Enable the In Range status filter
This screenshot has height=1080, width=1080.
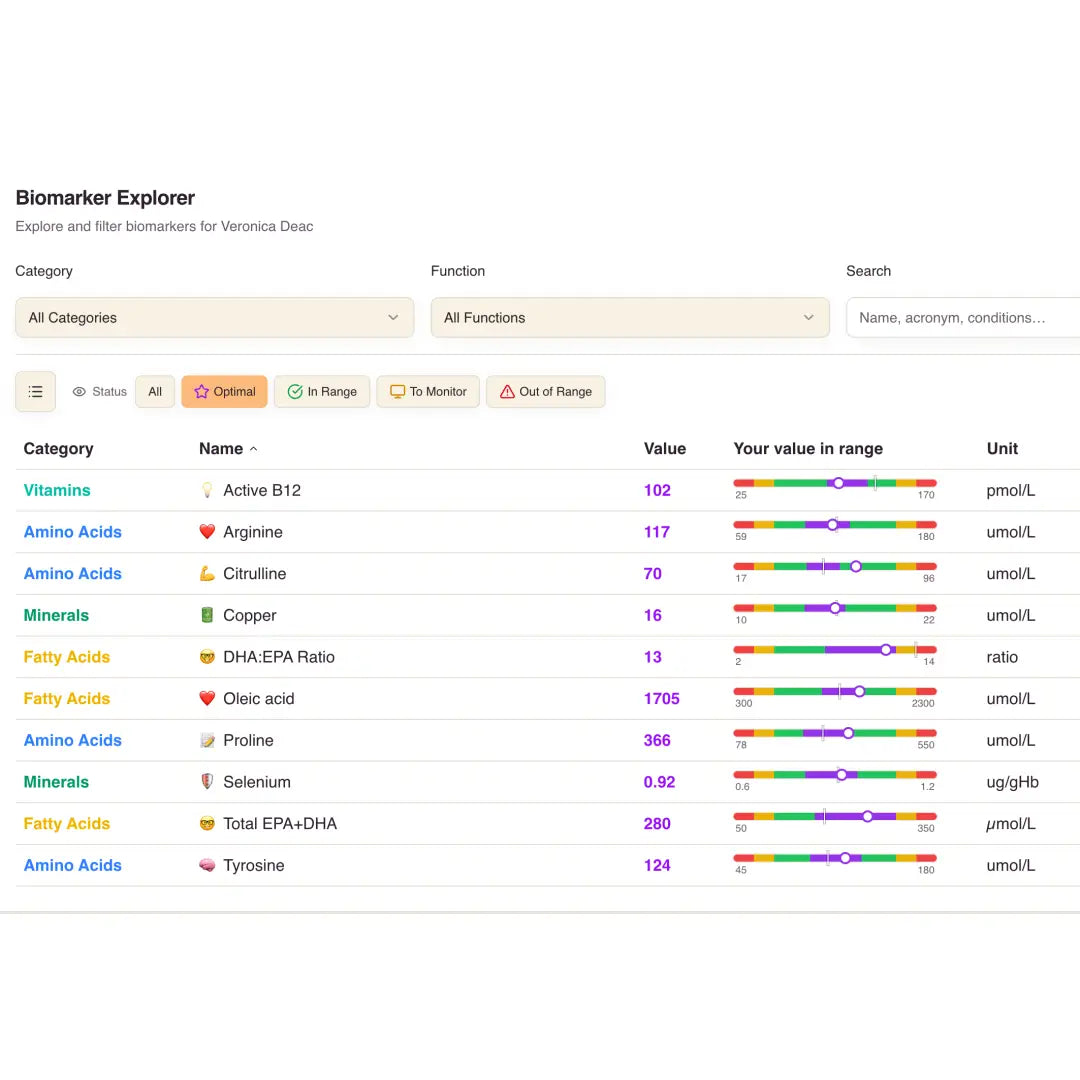[322, 392]
